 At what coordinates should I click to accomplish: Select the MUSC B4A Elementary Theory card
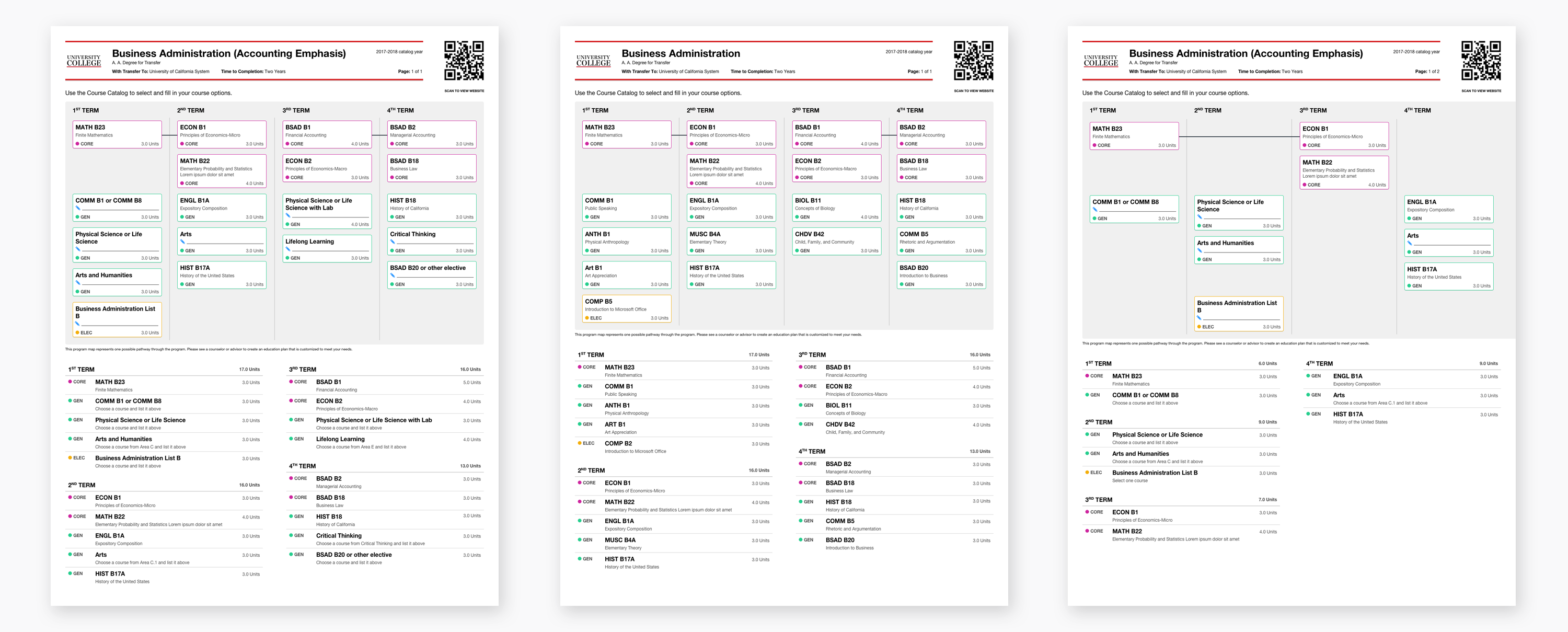point(732,241)
